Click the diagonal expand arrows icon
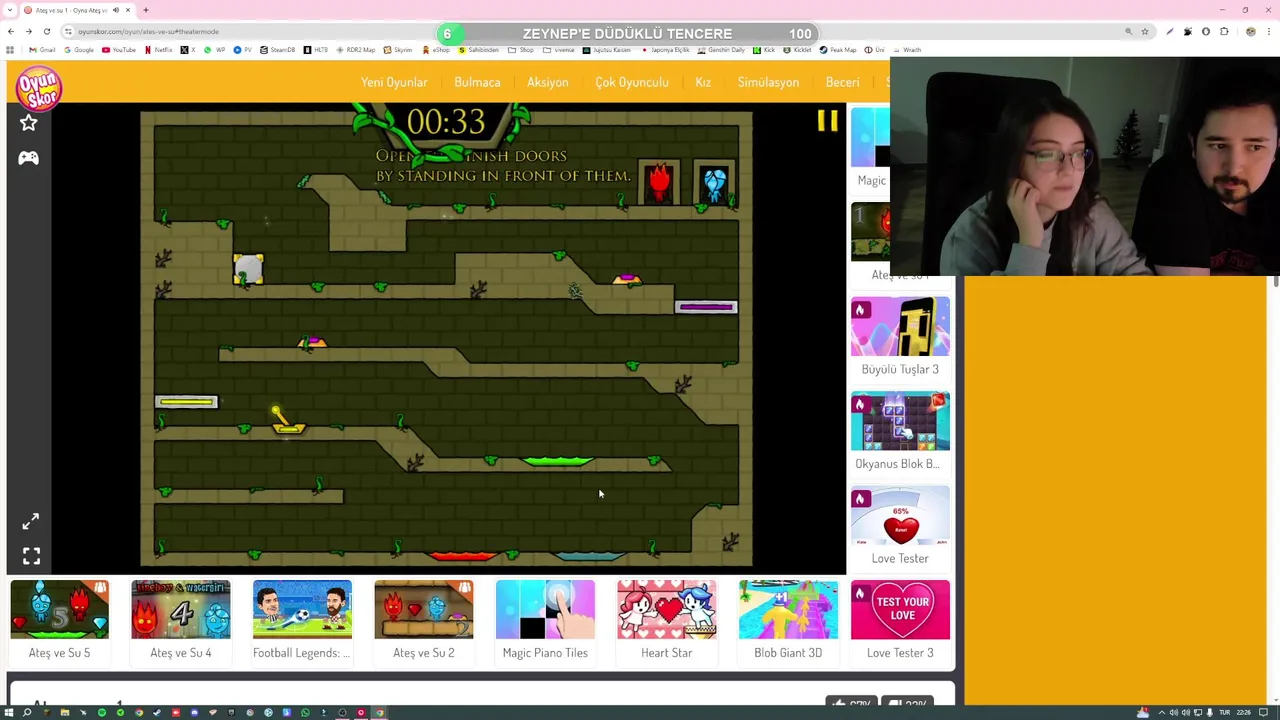The image size is (1280, 720). pos(31,521)
